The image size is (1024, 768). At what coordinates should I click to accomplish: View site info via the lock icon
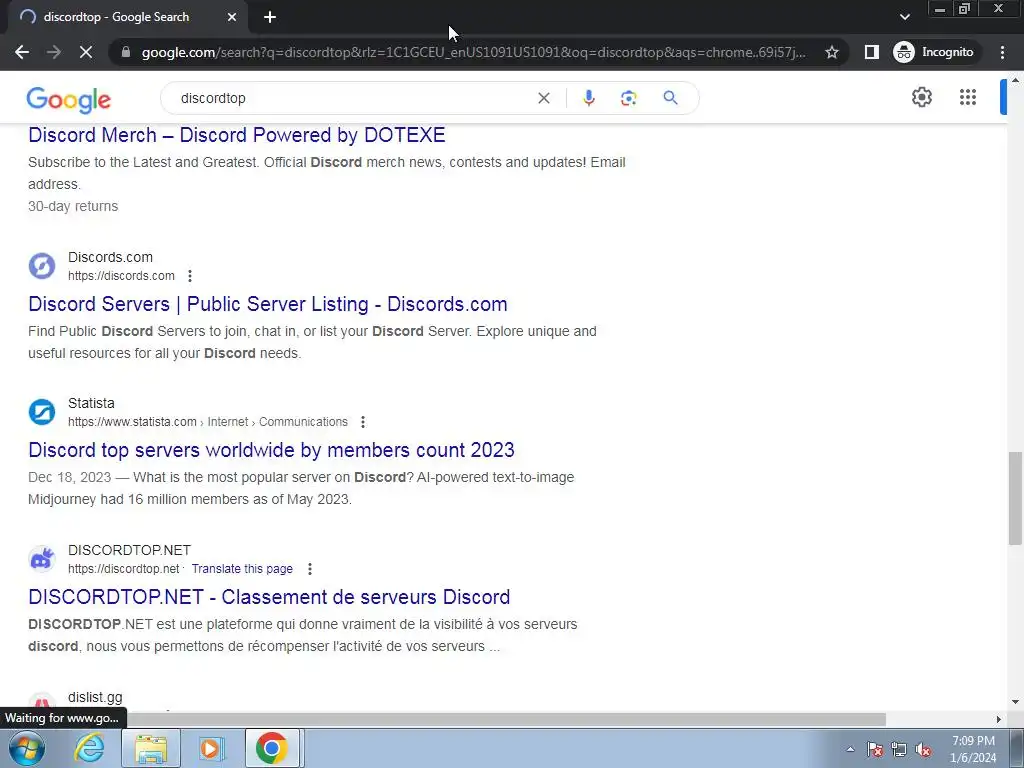coord(126,52)
